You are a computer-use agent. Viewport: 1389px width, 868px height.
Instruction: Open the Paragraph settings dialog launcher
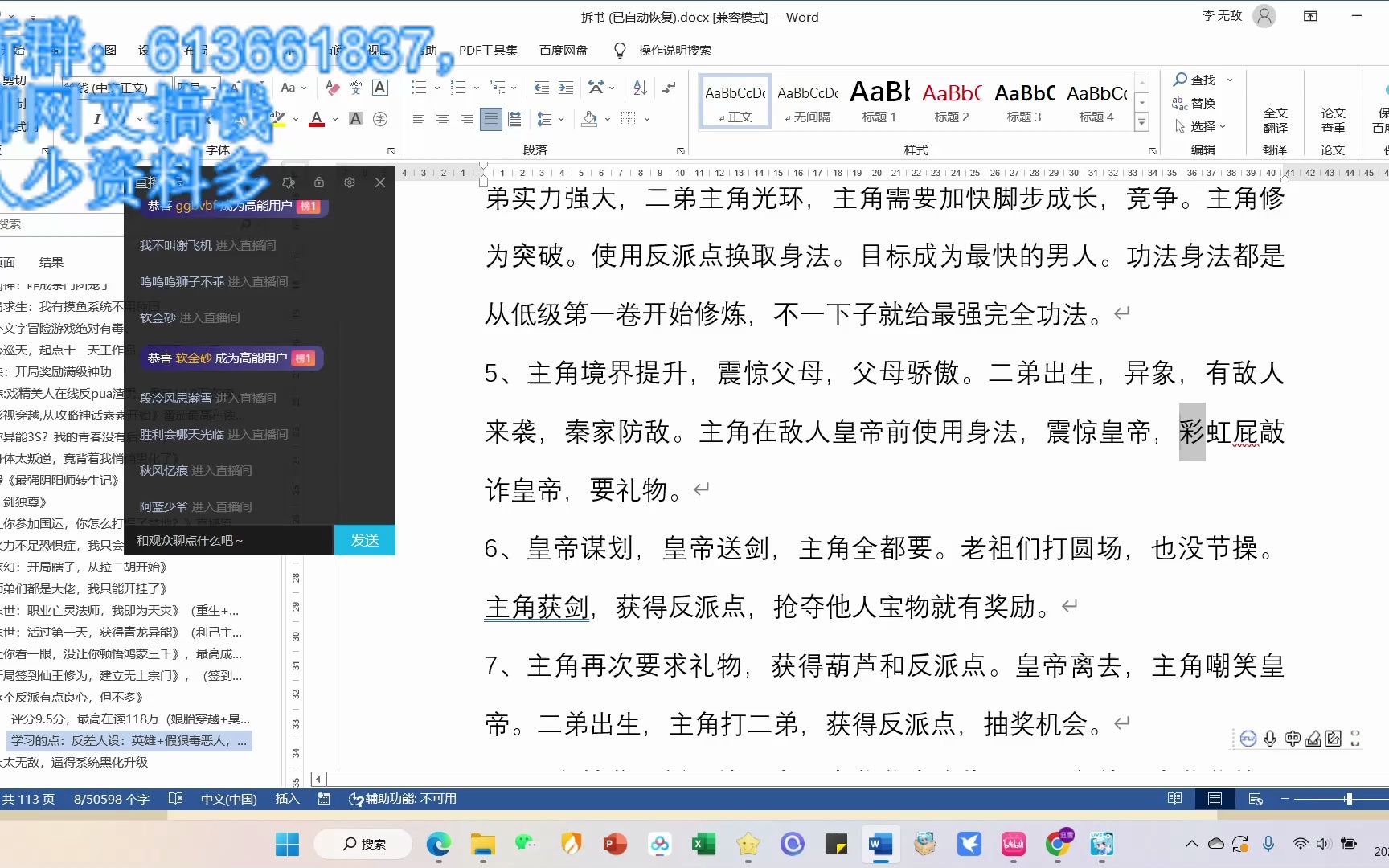tap(680, 150)
